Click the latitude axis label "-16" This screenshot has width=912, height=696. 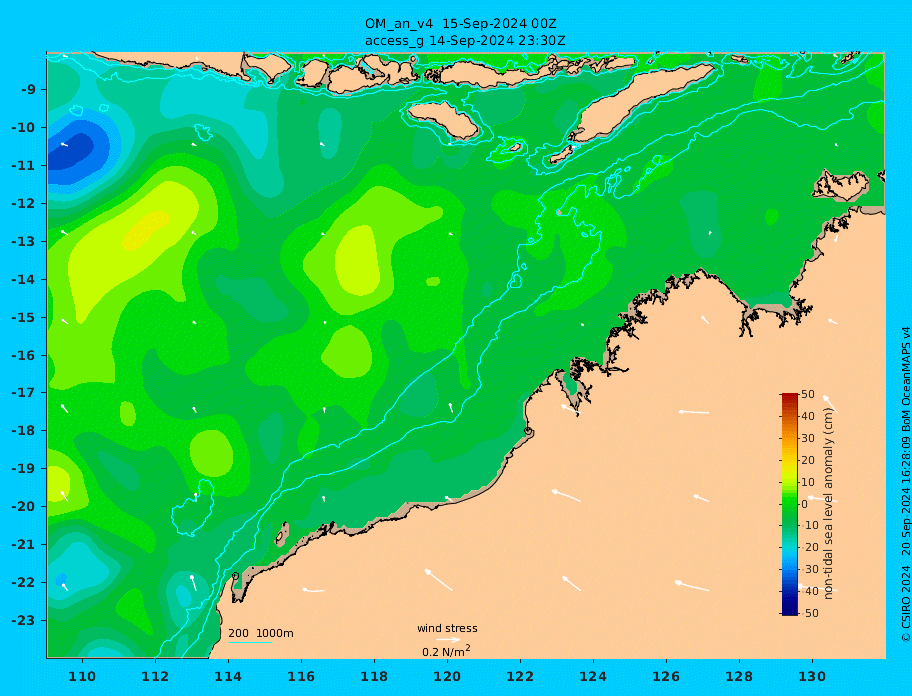(23, 355)
